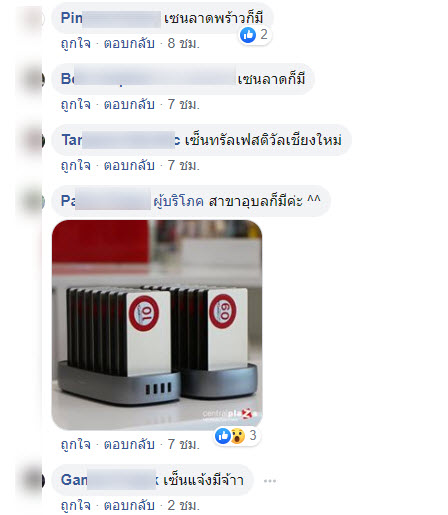Viewport: 448px width, 515px height.
Task: Open Gan's profile picture avatar
Action: point(33,480)
